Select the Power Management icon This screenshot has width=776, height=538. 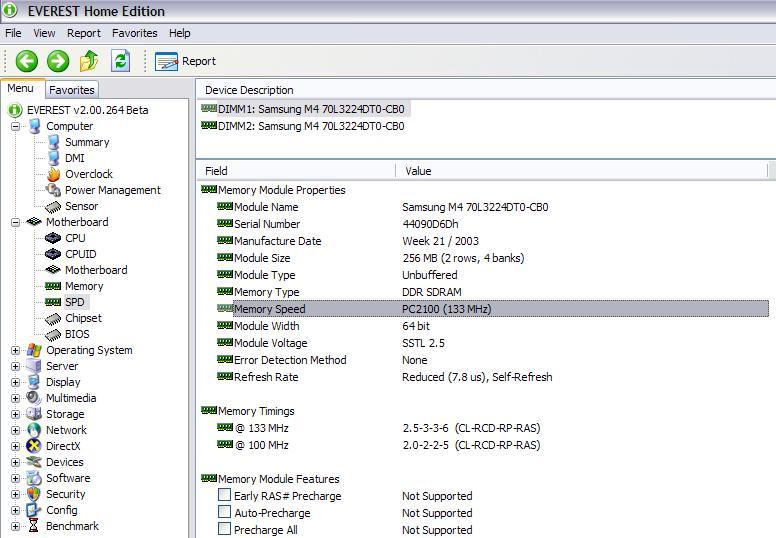(x=53, y=190)
